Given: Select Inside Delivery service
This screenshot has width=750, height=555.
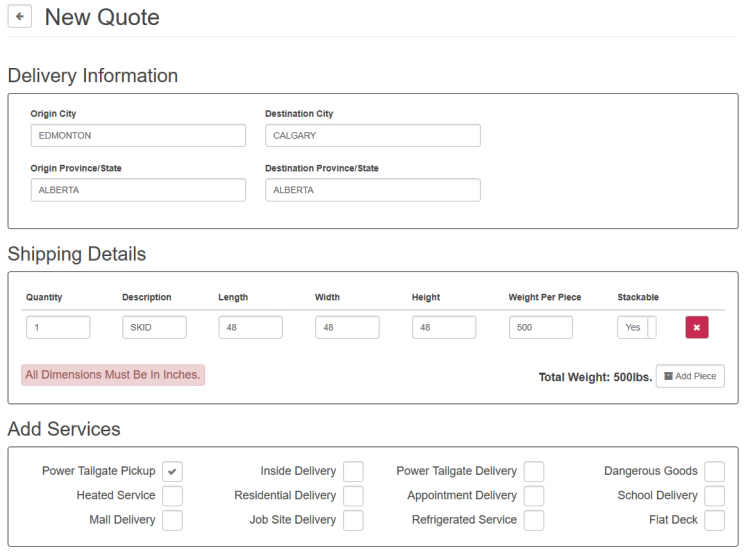Looking at the screenshot, I should point(353,471).
